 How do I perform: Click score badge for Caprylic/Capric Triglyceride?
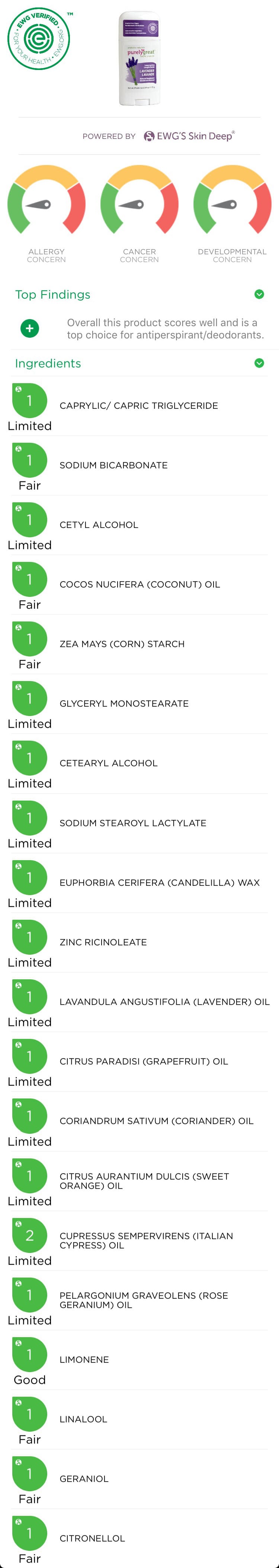click(x=30, y=401)
